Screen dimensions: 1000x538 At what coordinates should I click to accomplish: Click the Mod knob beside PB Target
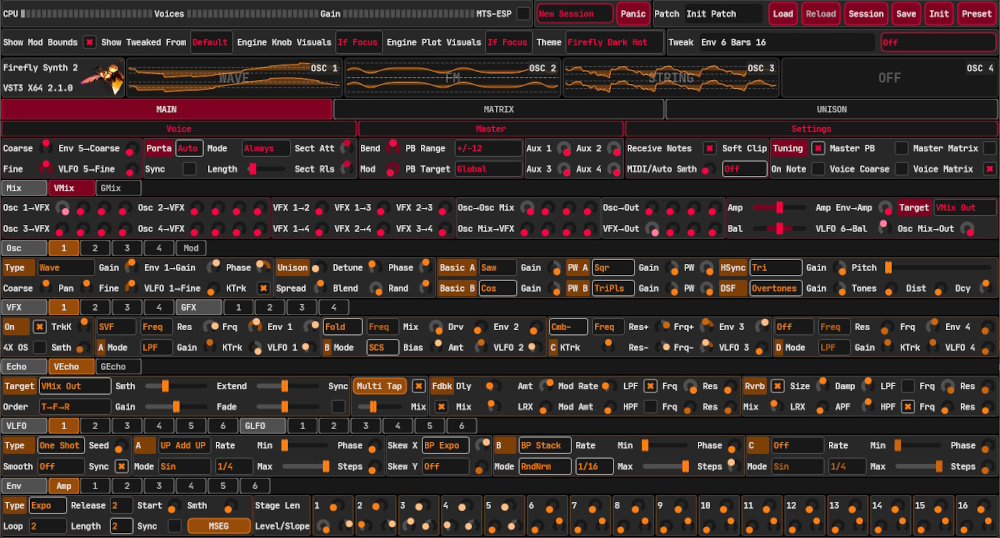(x=393, y=169)
